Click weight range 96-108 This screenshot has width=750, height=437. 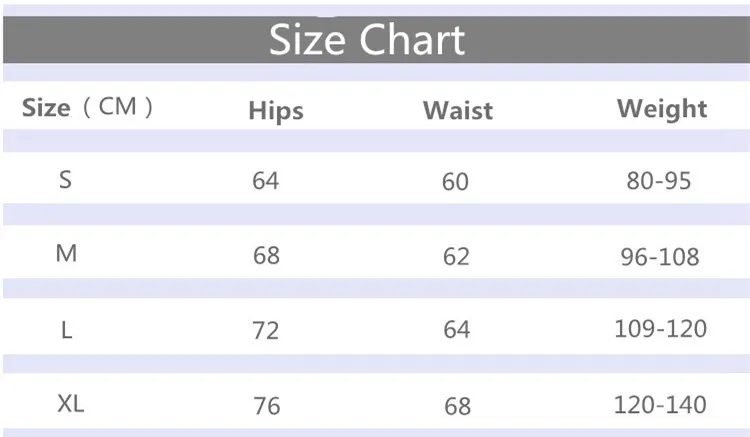pyautogui.click(x=660, y=257)
